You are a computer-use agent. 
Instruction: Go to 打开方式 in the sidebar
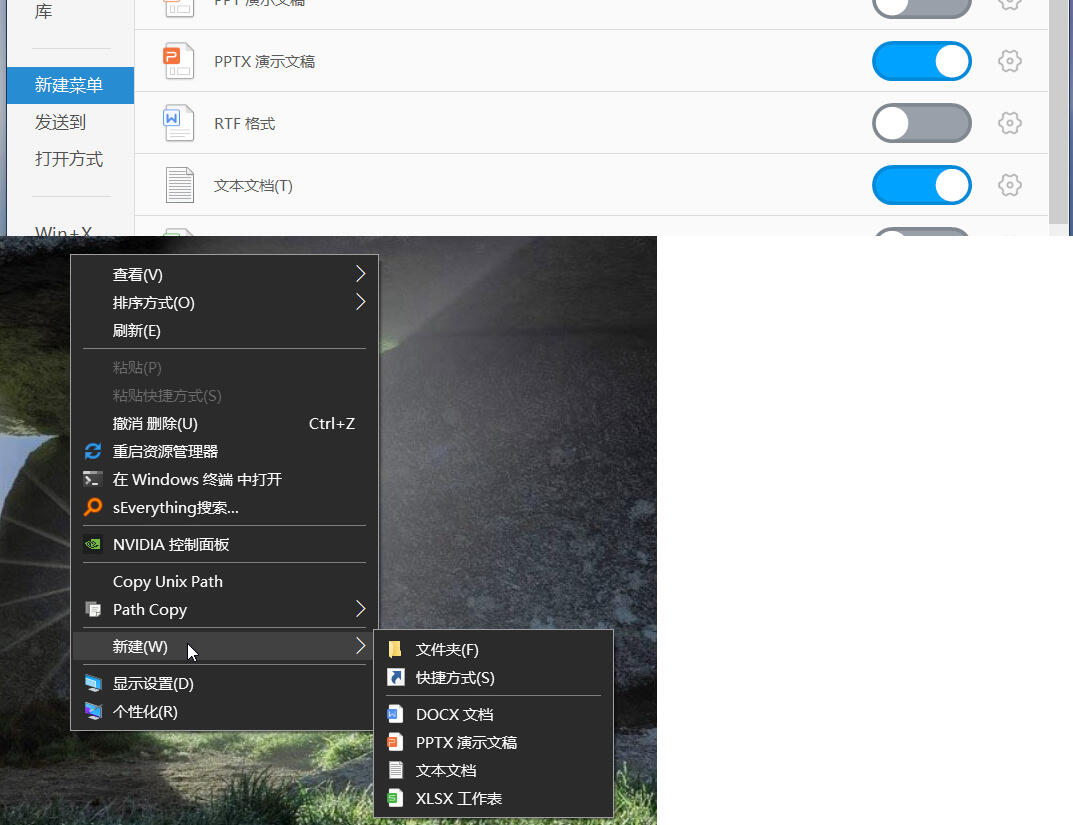(x=69, y=159)
